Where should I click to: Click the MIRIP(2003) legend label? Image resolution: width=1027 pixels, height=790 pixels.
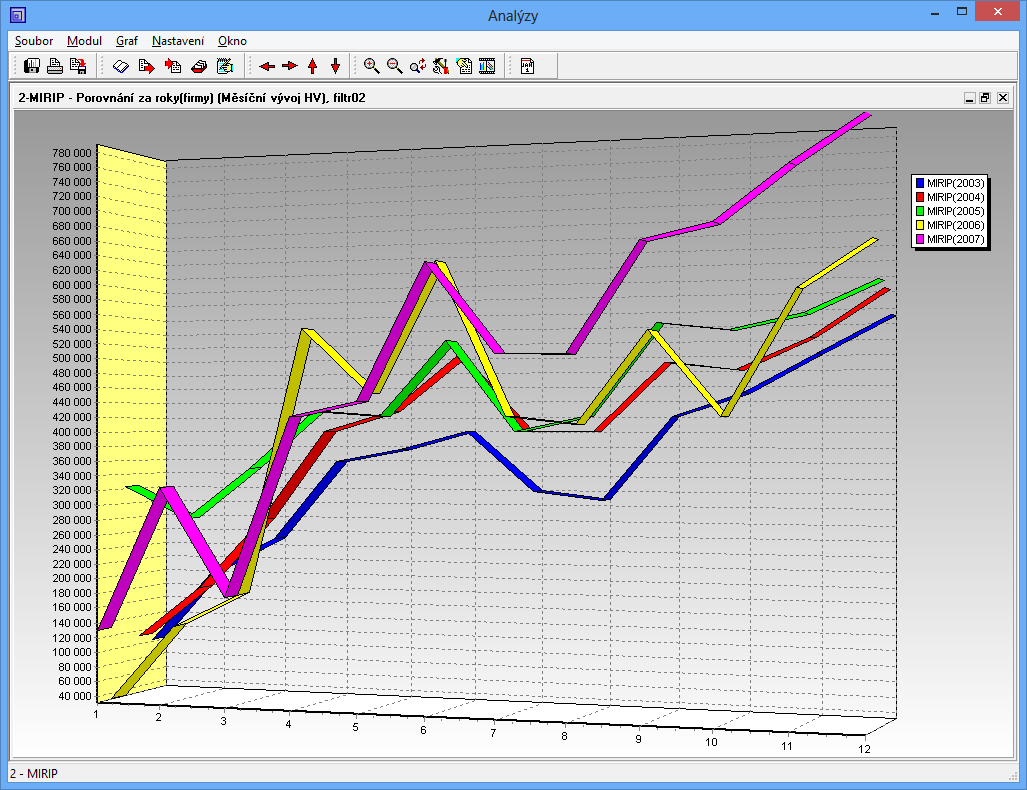(956, 183)
